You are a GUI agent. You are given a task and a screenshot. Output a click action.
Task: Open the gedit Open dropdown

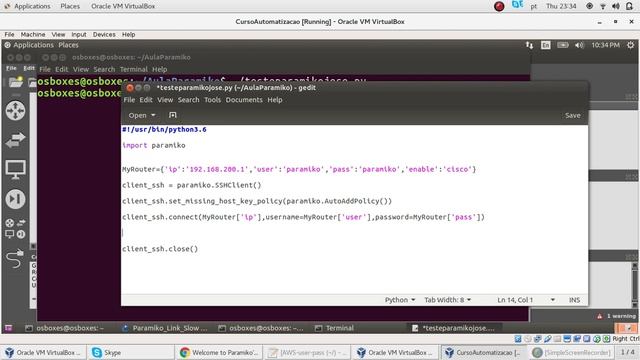click(142, 116)
